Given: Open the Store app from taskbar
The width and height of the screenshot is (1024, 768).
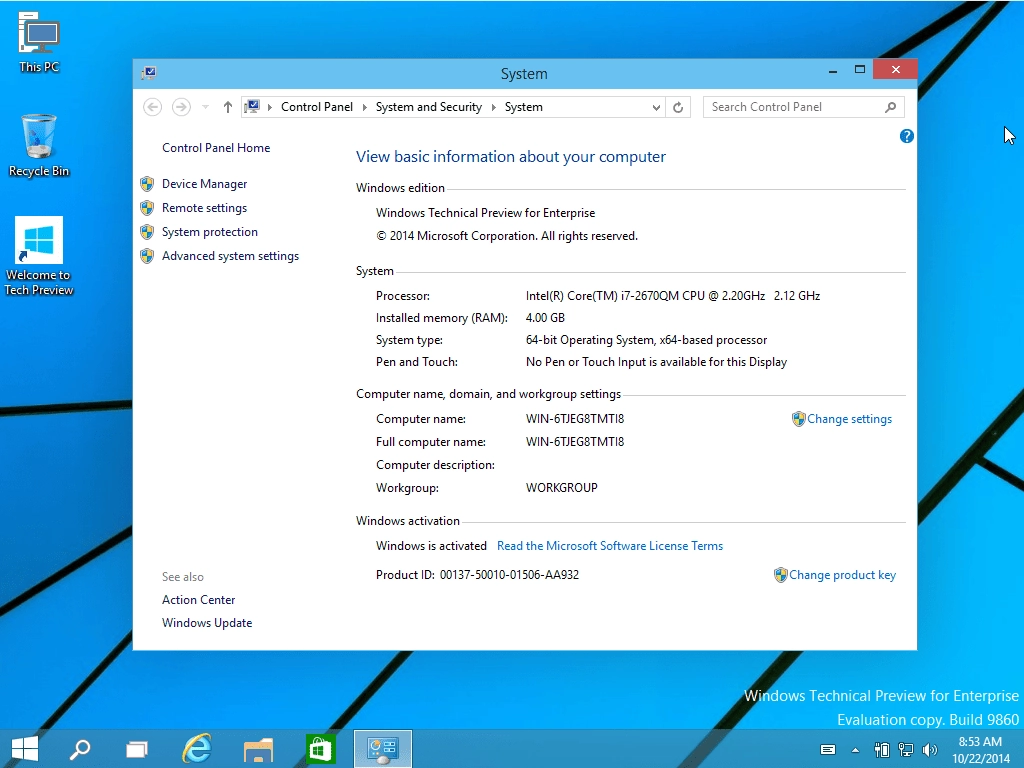Looking at the screenshot, I should [320, 749].
